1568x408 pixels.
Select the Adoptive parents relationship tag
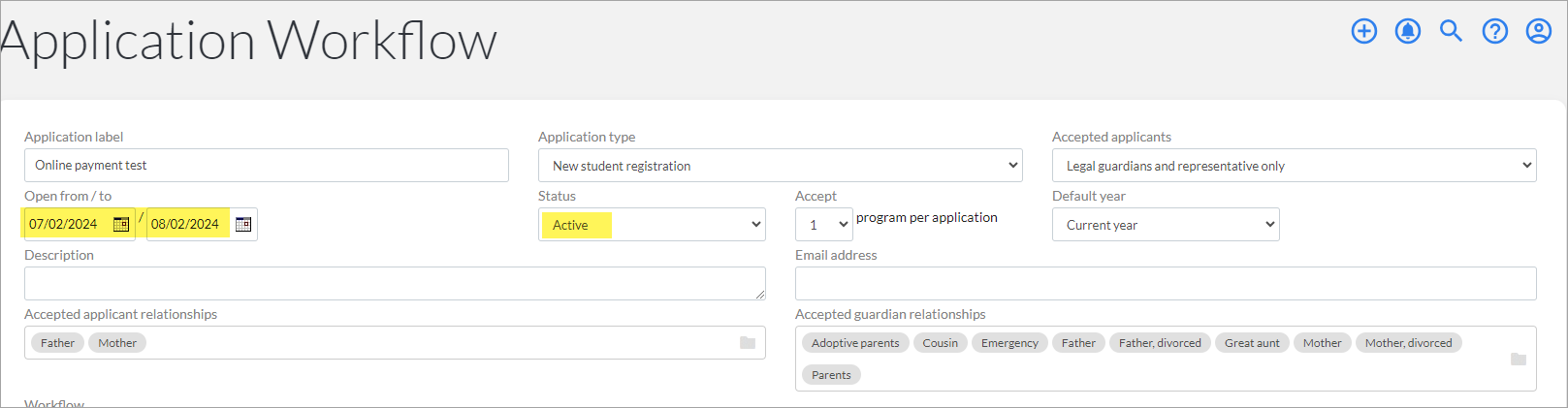[855, 343]
